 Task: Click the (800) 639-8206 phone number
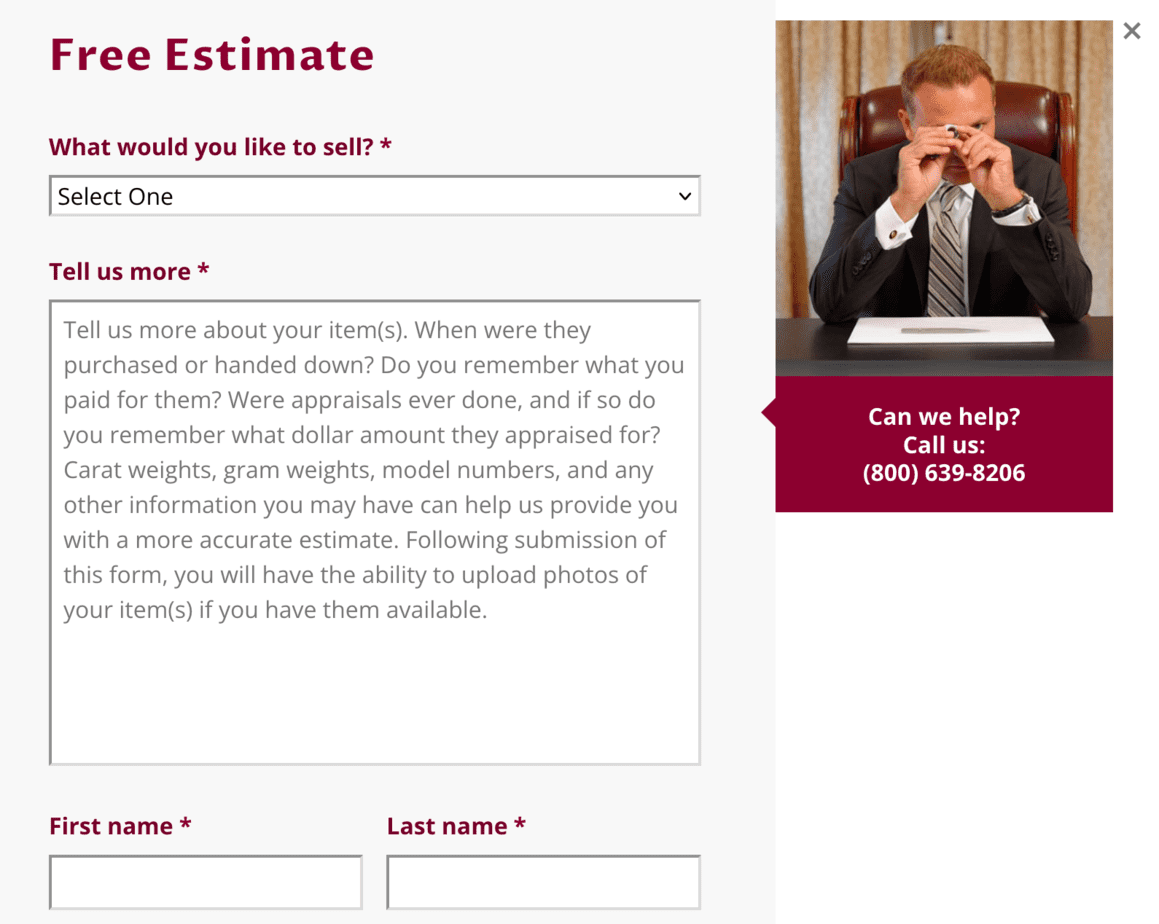click(944, 473)
